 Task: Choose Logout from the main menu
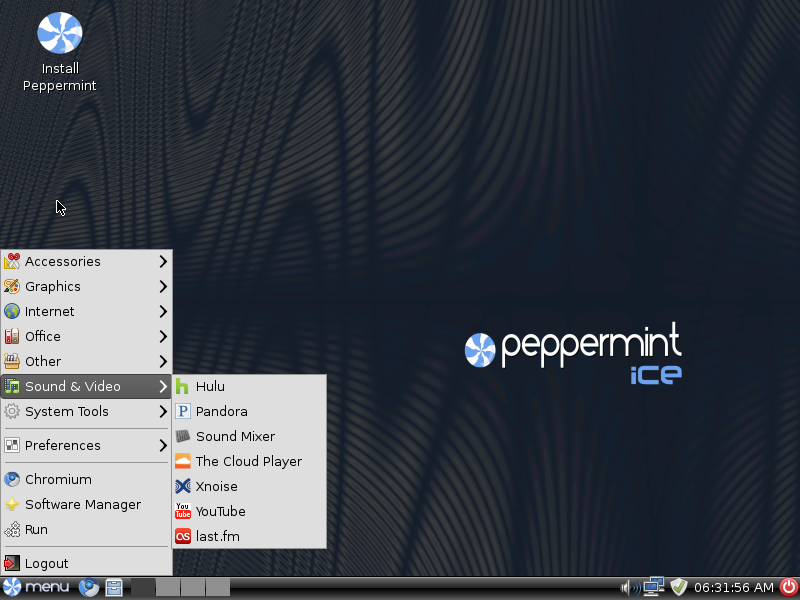coord(46,564)
